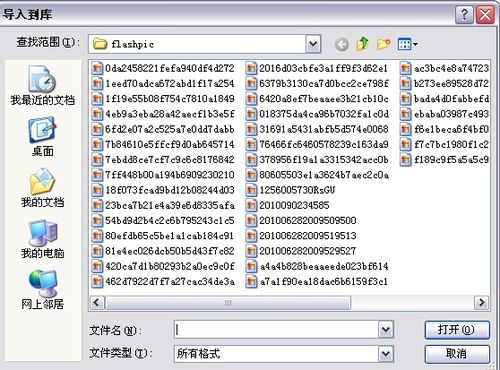This screenshot has width=500, height=370.
Task: Expand the 文件类型 dropdown arrow
Action: pos(386,354)
